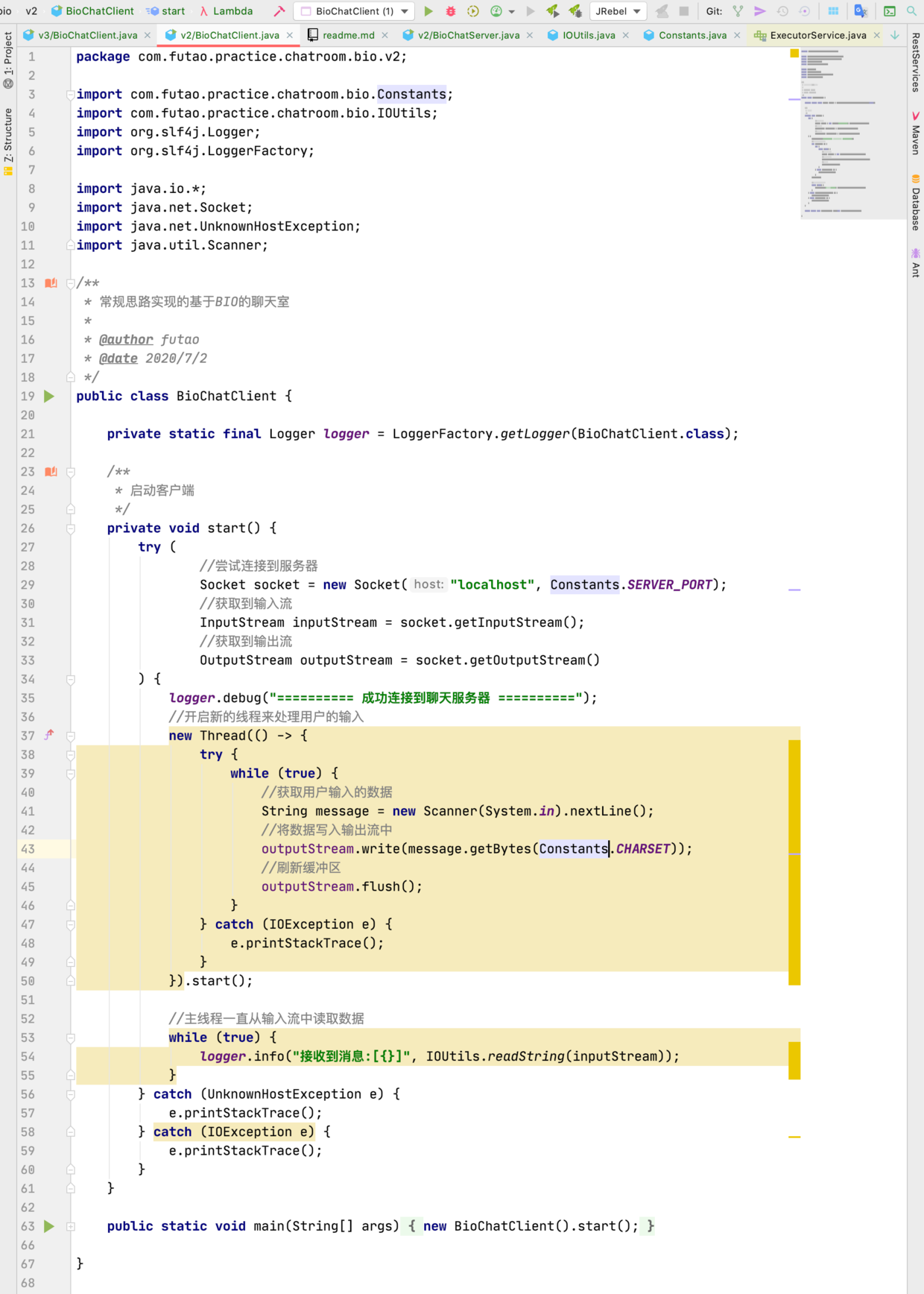Start debugging with the red bug icon
The width and height of the screenshot is (924, 1294).
(451, 11)
